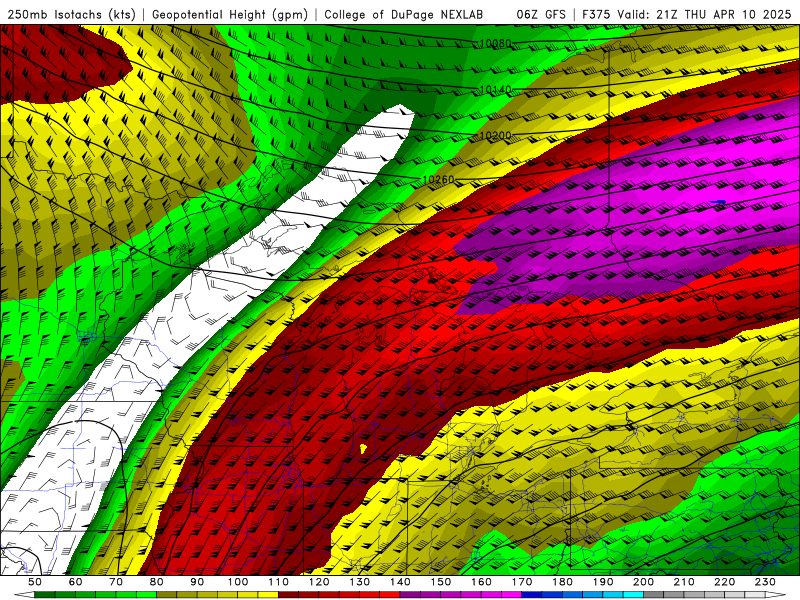Click the 'F375' forecast hour text
This screenshot has height=600, width=800.
[596, 14]
